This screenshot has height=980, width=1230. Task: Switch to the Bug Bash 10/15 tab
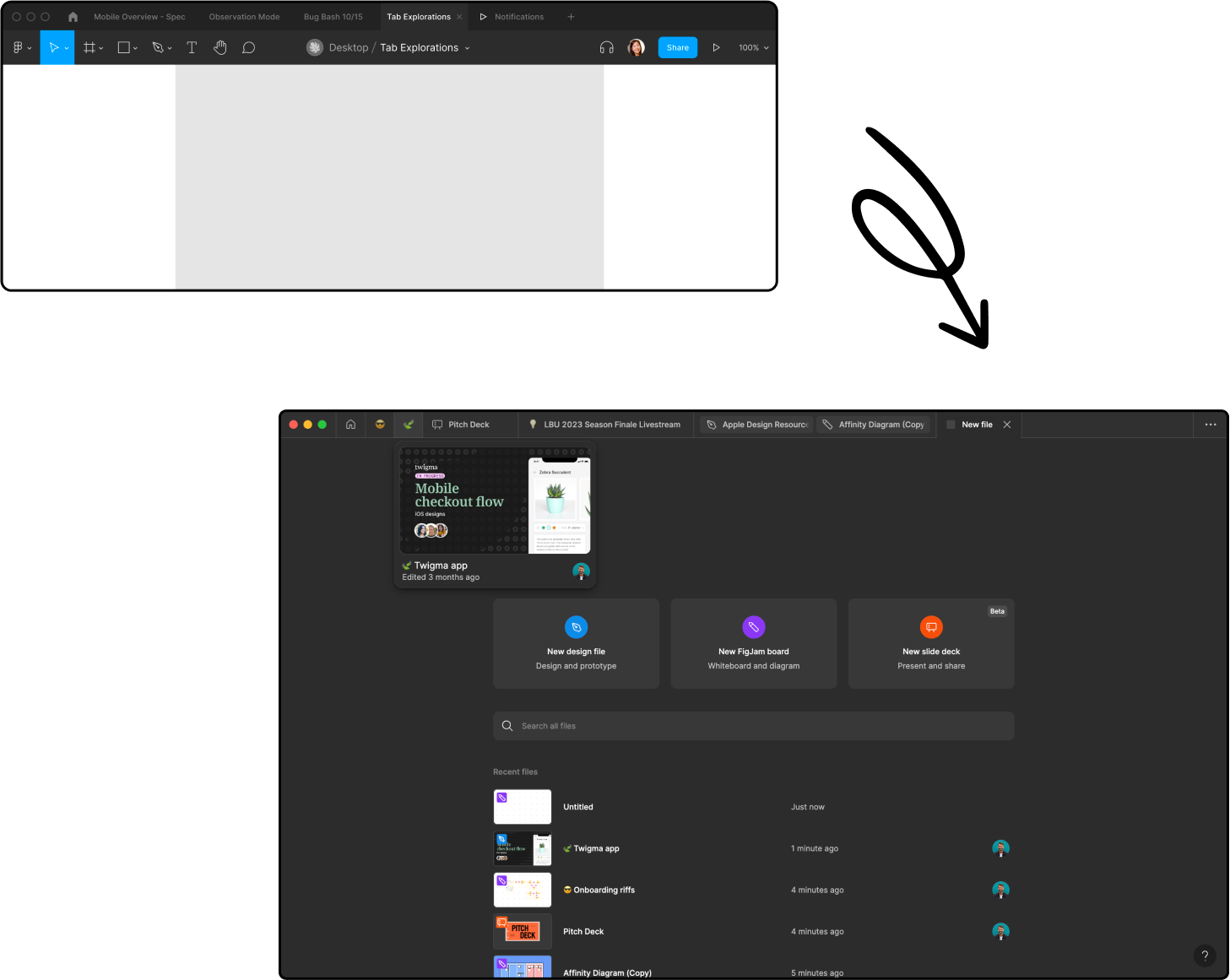(333, 17)
